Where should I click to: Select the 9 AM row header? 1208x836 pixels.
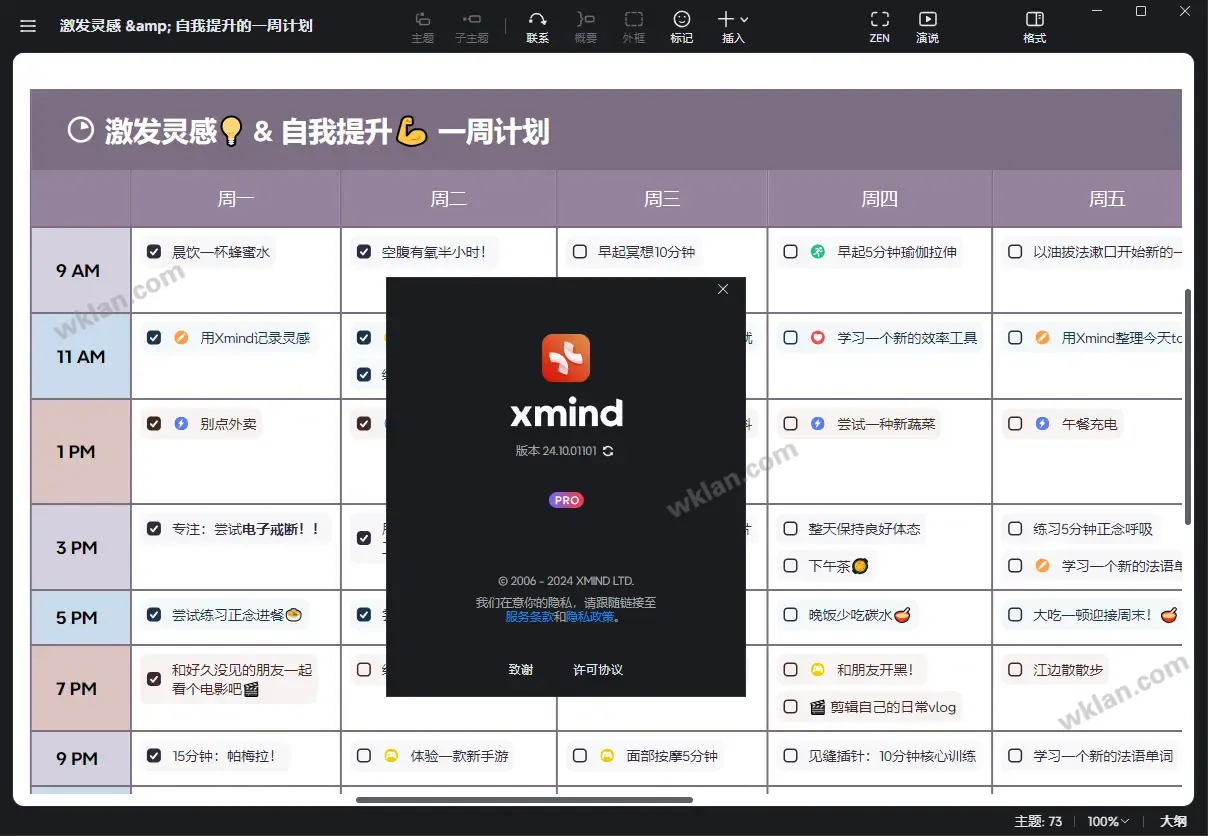point(80,270)
